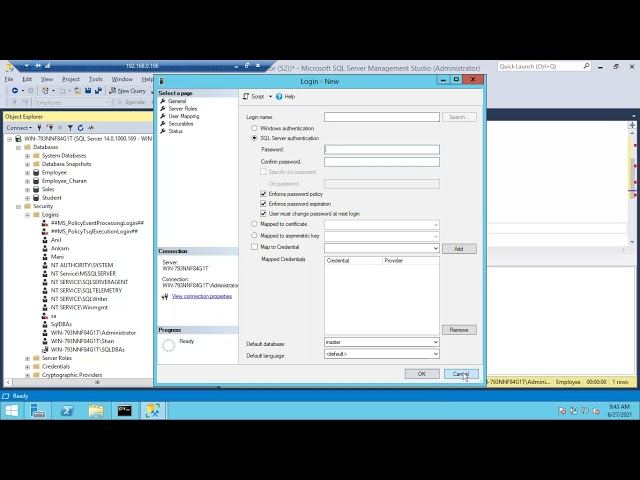The height and width of the screenshot is (480, 640).
Task: Open the Edit menu
Action: click(27, 79)
